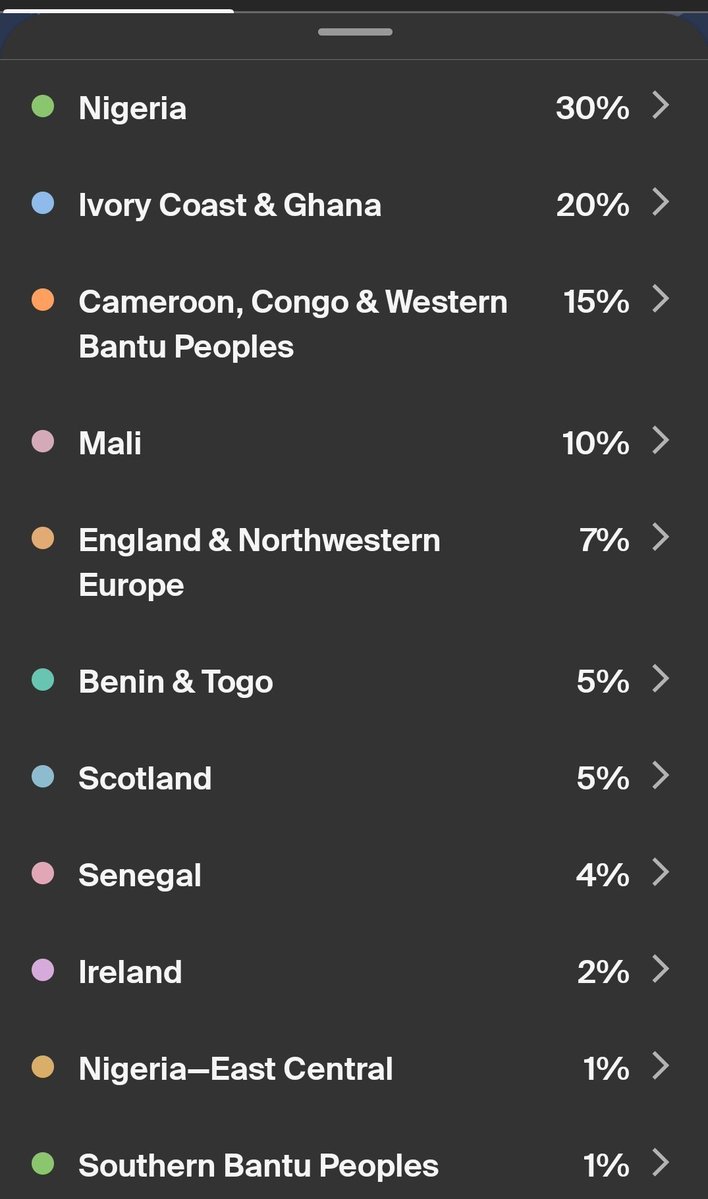Open Nigeria—East Central region details
This screenshot has height=1199, width=708.
tap(235, 1069)
